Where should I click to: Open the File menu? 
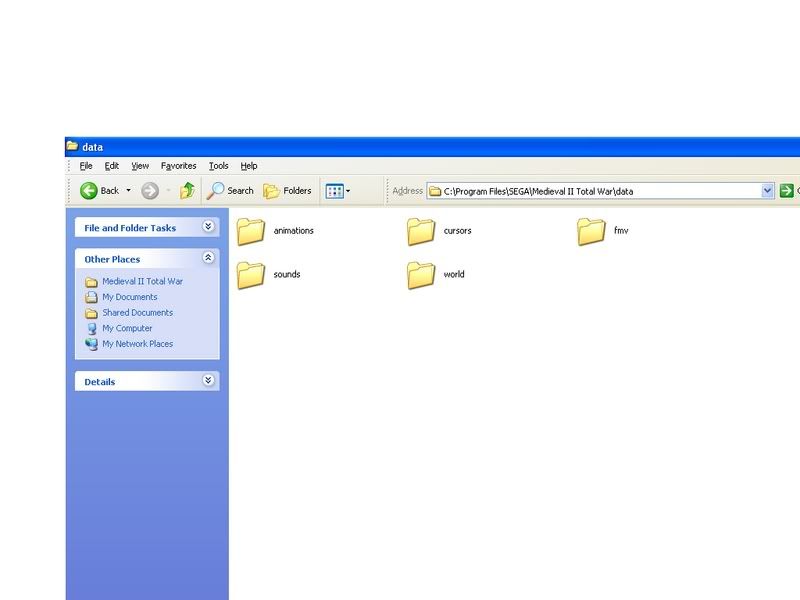pyautogui.click(x=86, y=165)
